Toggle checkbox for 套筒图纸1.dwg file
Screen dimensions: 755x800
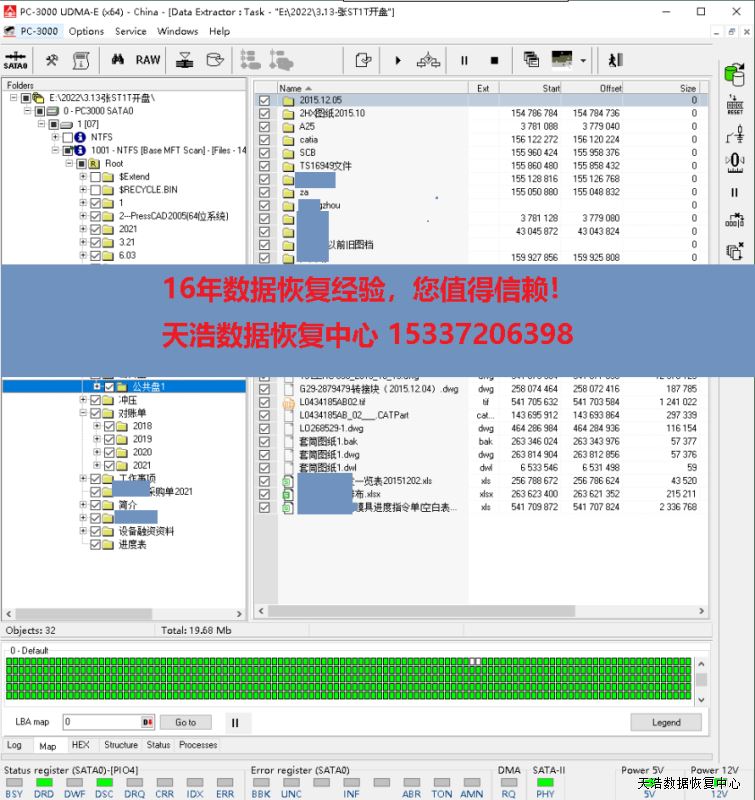[264, 454]
